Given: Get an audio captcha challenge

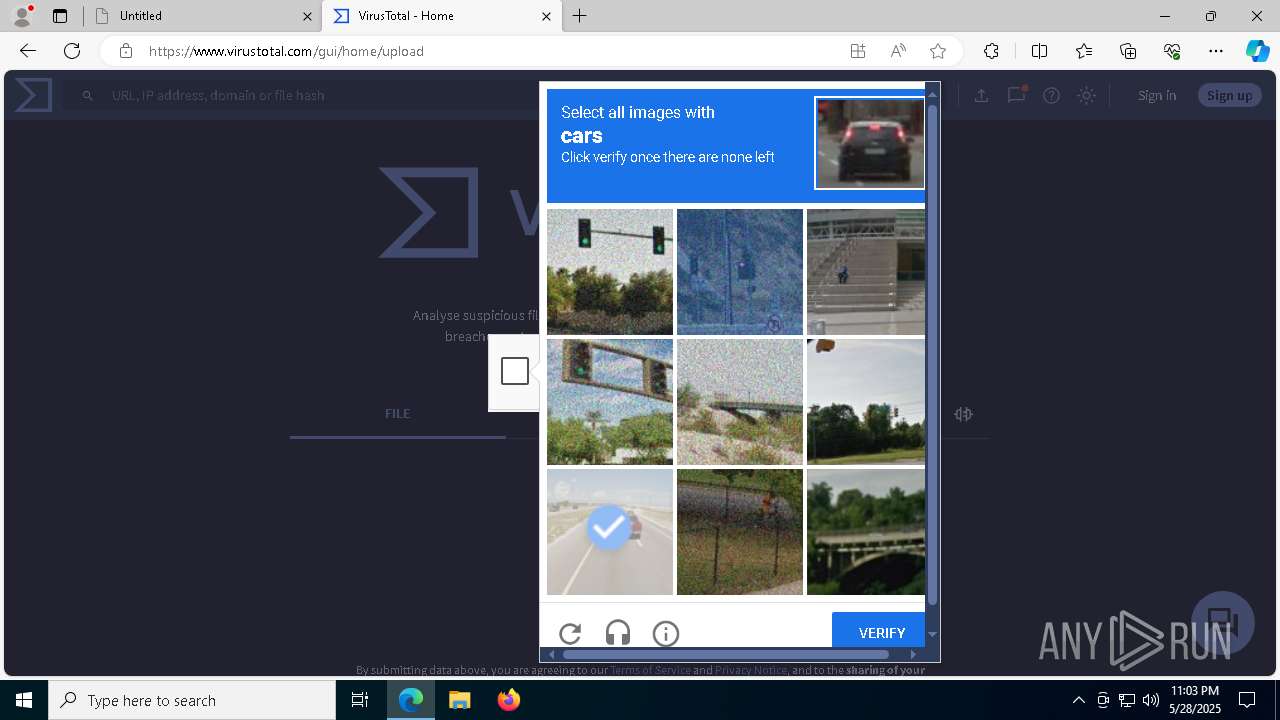Looking at the screenshot, I should click(x=618, y=633).
